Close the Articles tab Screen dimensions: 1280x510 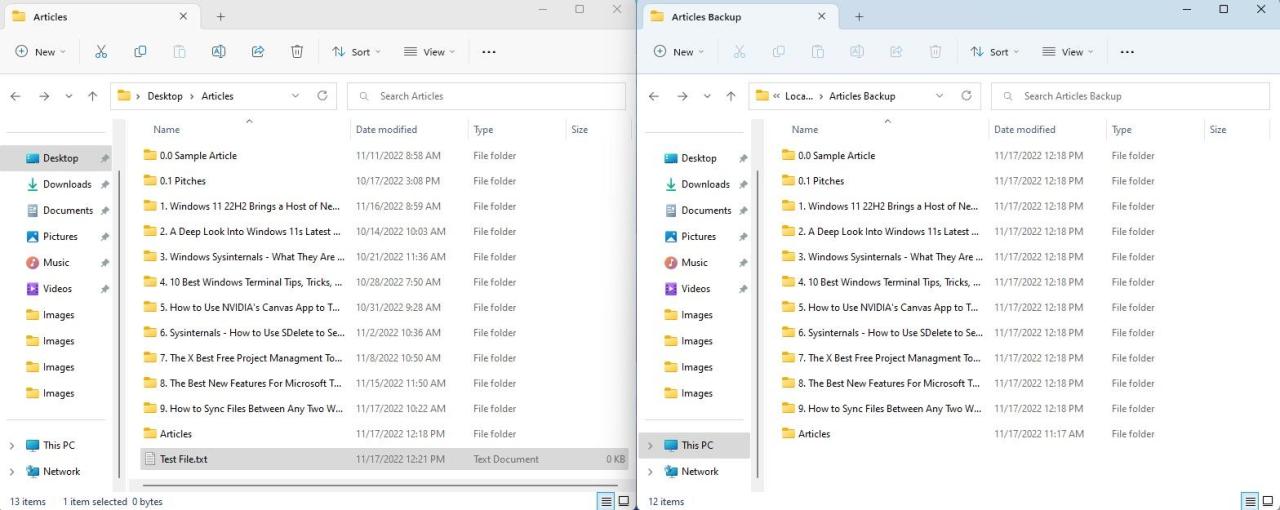(x=183, y=16)
